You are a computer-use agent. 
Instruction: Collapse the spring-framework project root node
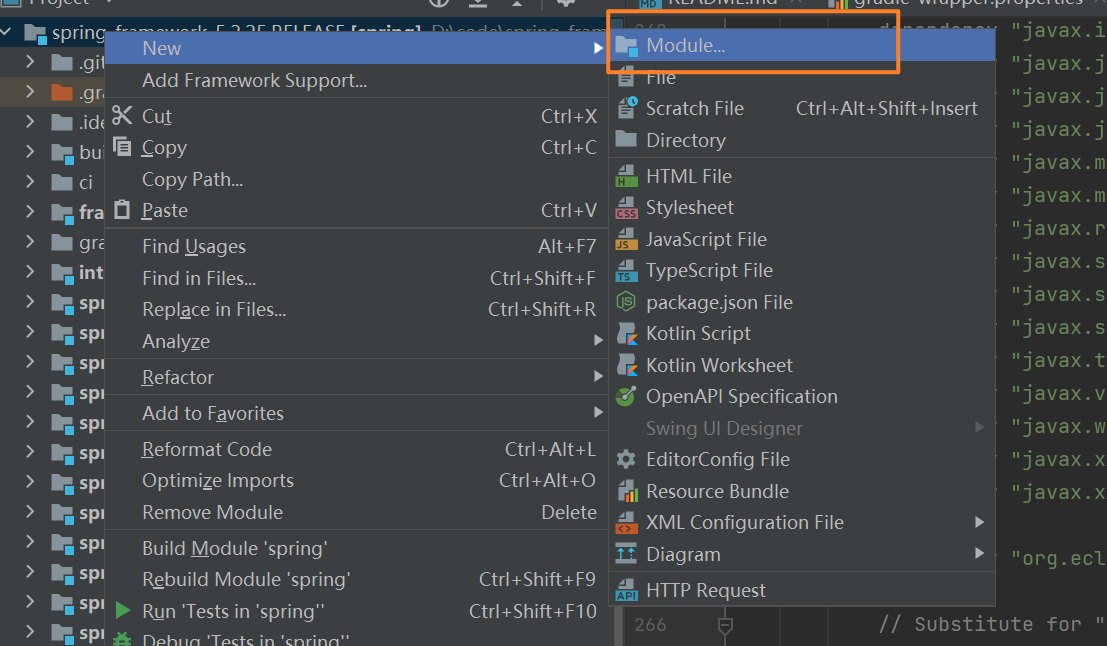click(x=8, y=33)
